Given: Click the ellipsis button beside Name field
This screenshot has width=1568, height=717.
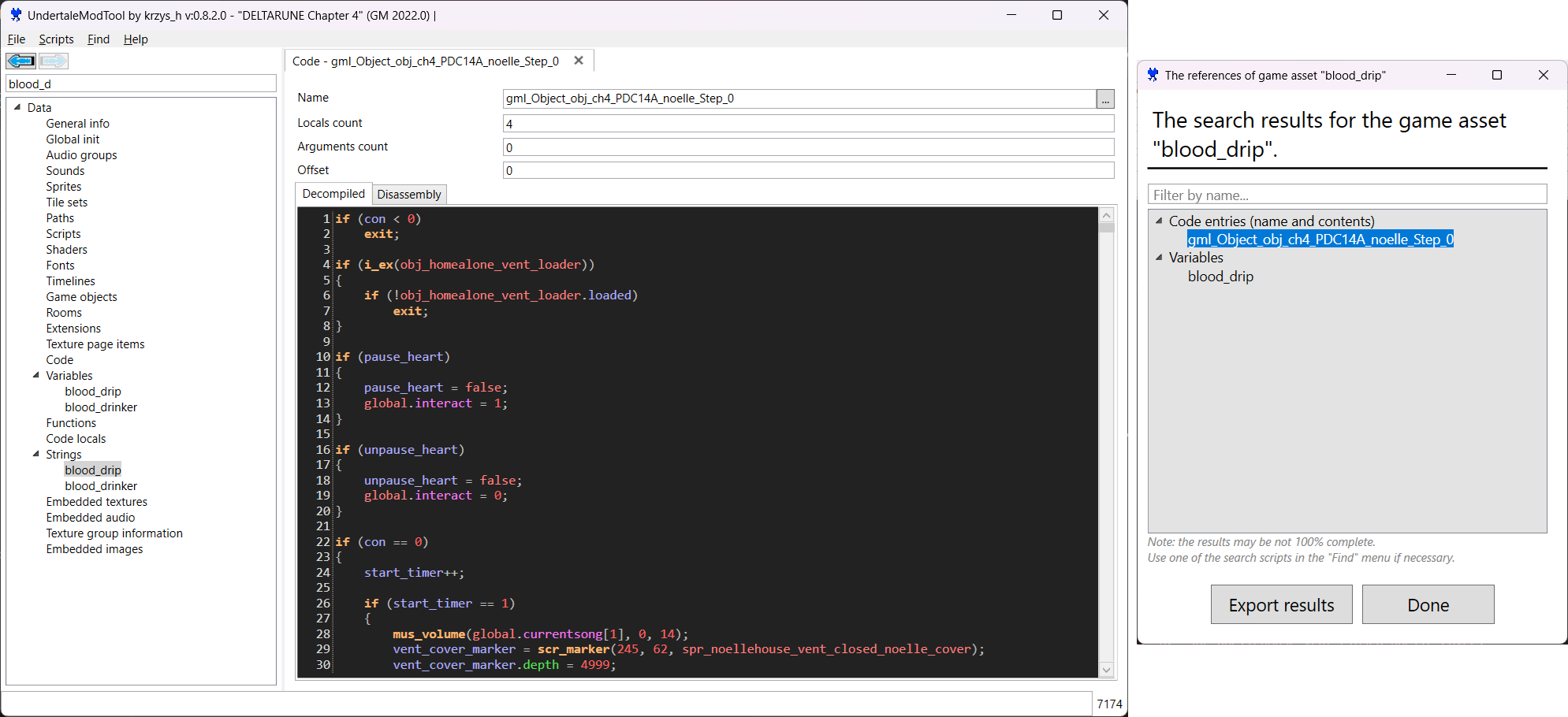Looking at the screenshot, I should (1105, 98).
